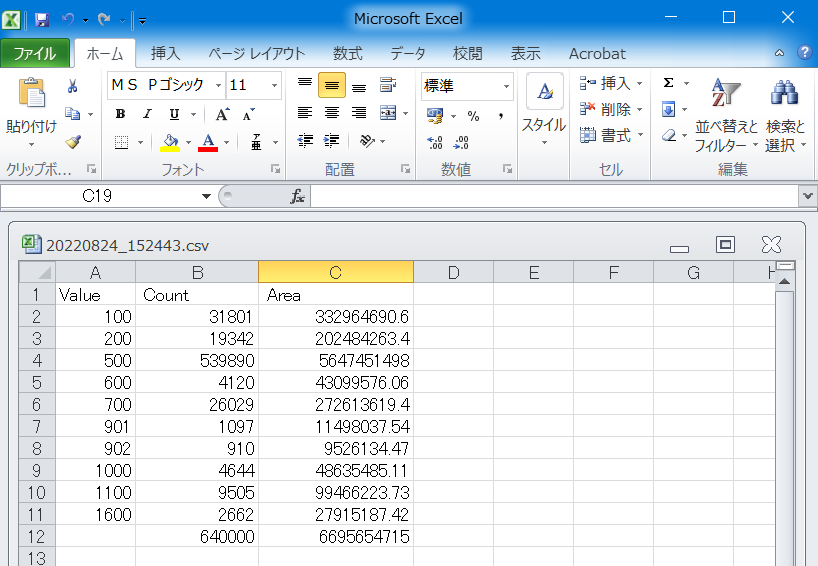818x566 pixels.
Task: Click the Cut scissors icon
Action: coord(72,87)
